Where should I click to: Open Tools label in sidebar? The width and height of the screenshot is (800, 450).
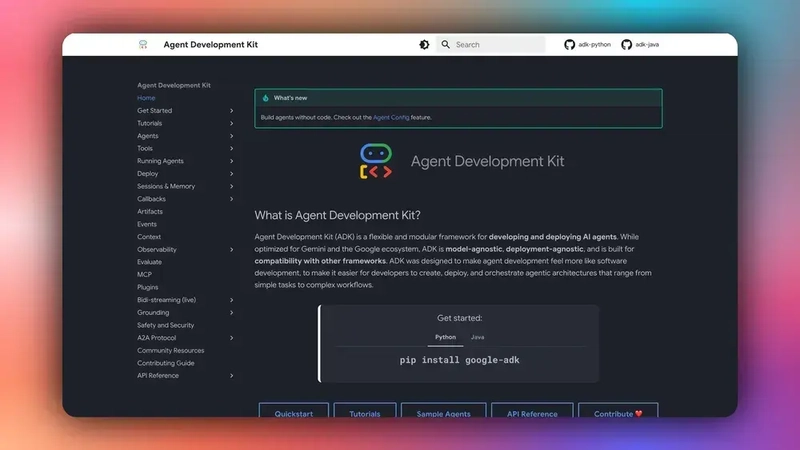tap(144, 148)
